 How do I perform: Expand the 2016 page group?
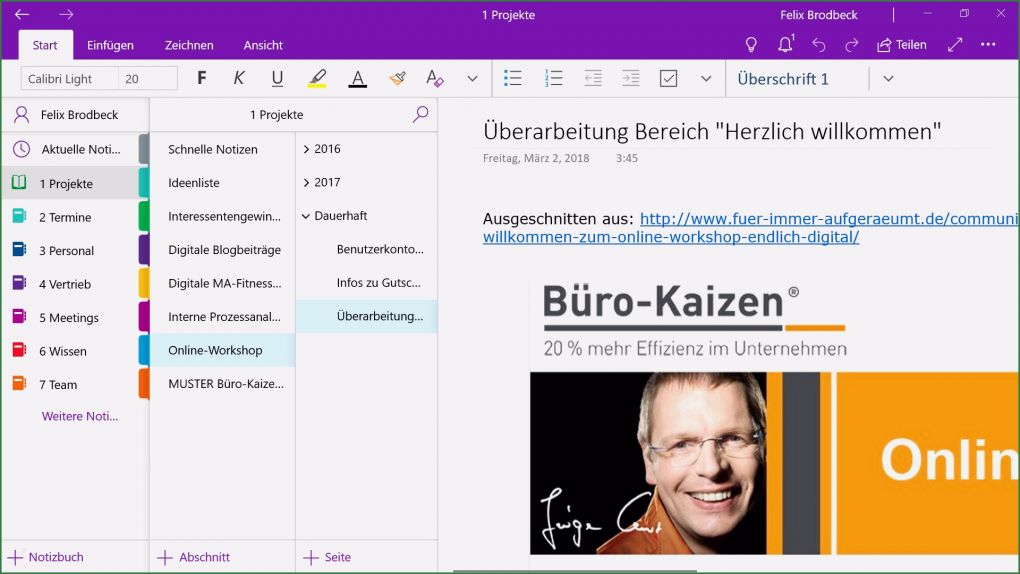coord(306,149)
